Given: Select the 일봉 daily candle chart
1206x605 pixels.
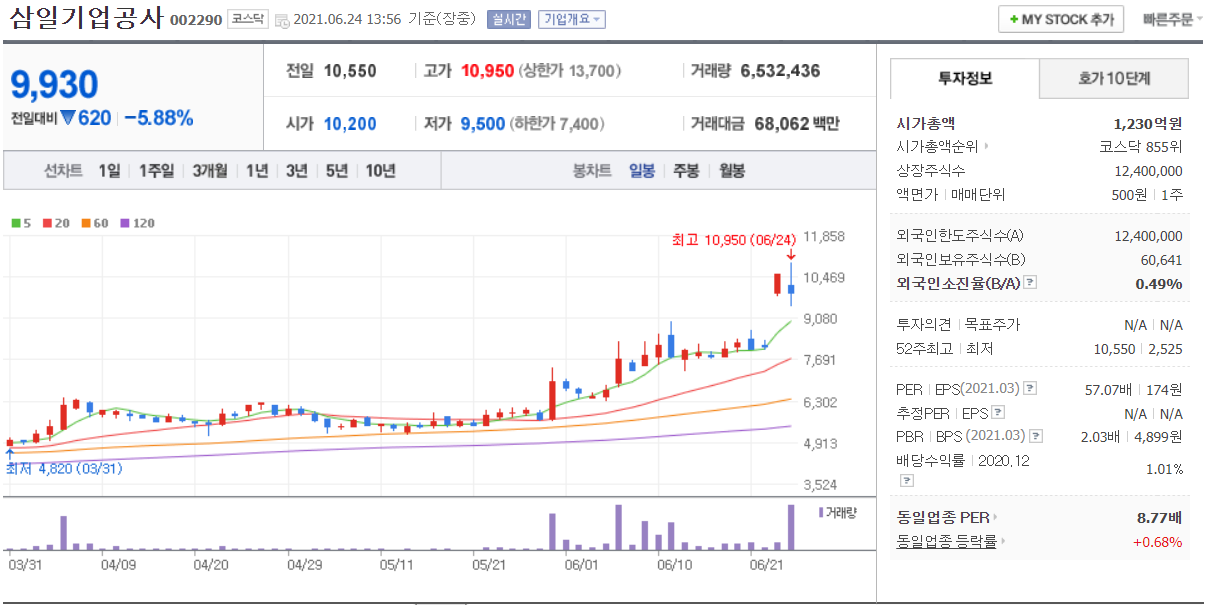Looking at the screenshot, I should pyautogui.click(x=642, y=171).
